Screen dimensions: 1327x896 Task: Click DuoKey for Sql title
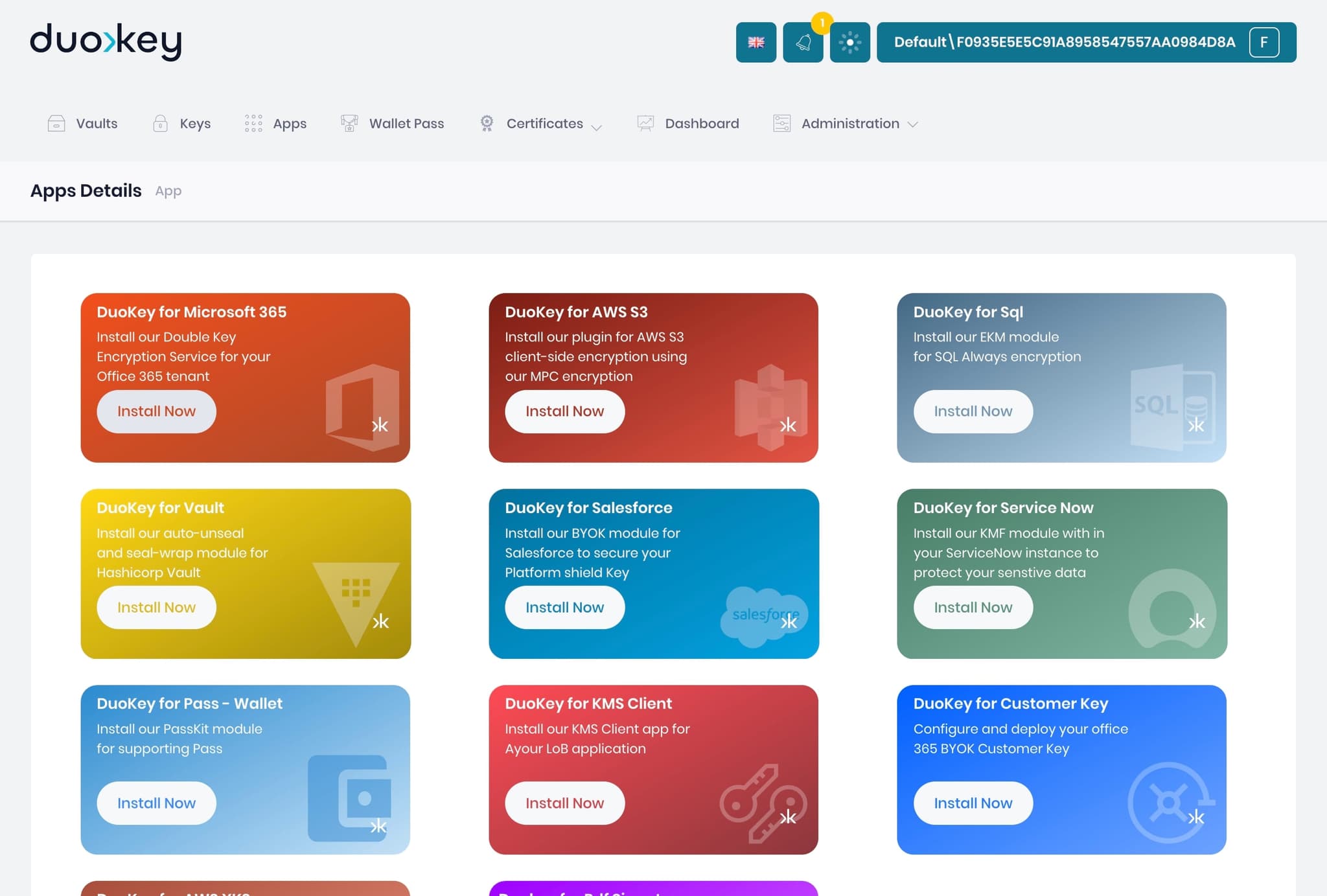click(x=968, y=312)
